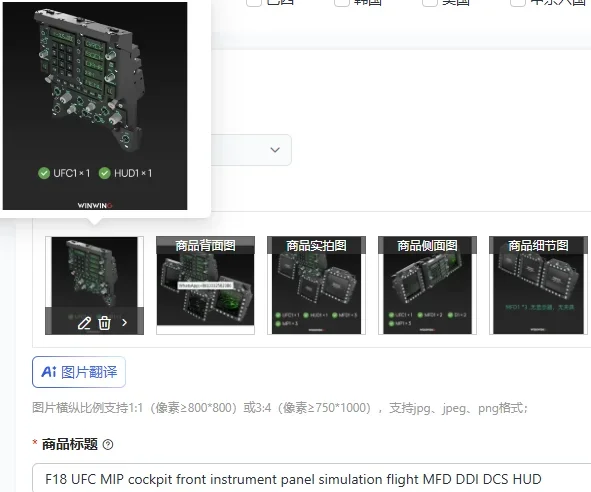
Task: Select the first UFC product thumbnail
Action: [94, 285]
